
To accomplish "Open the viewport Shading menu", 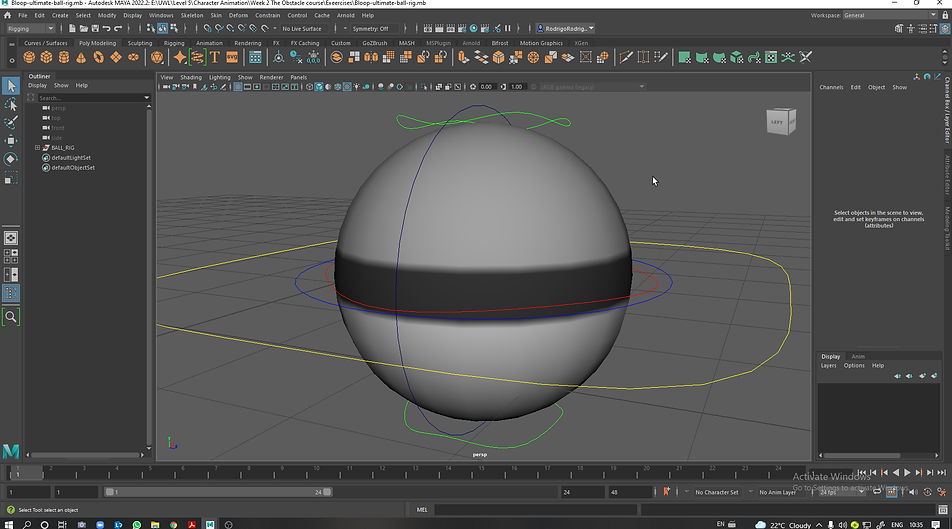I will [191, 77].
